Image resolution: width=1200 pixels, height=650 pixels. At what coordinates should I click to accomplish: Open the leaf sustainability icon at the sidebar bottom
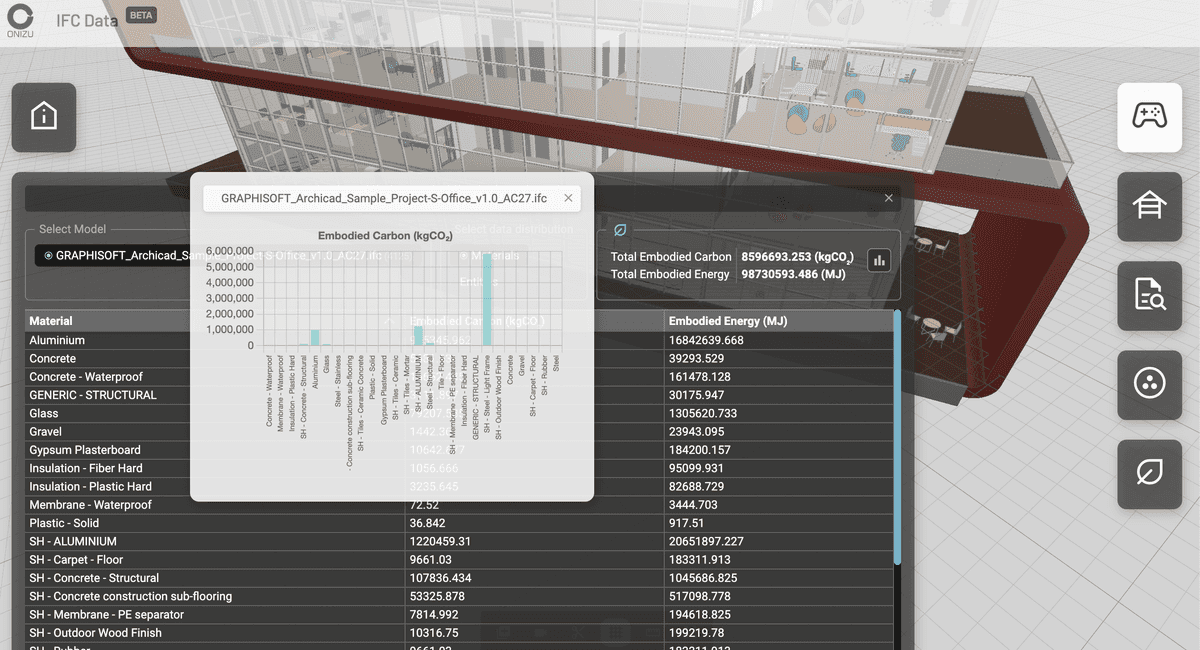click(x=1148, y=474)
